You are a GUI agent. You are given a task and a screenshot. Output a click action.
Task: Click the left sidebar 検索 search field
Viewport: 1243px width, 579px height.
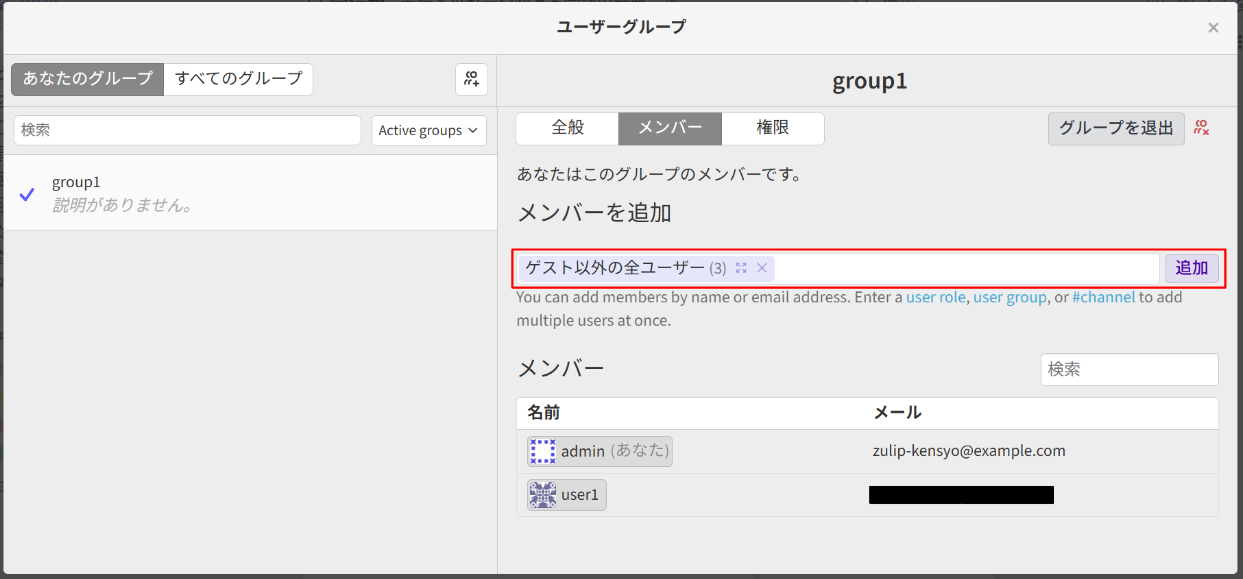(187, 130)
